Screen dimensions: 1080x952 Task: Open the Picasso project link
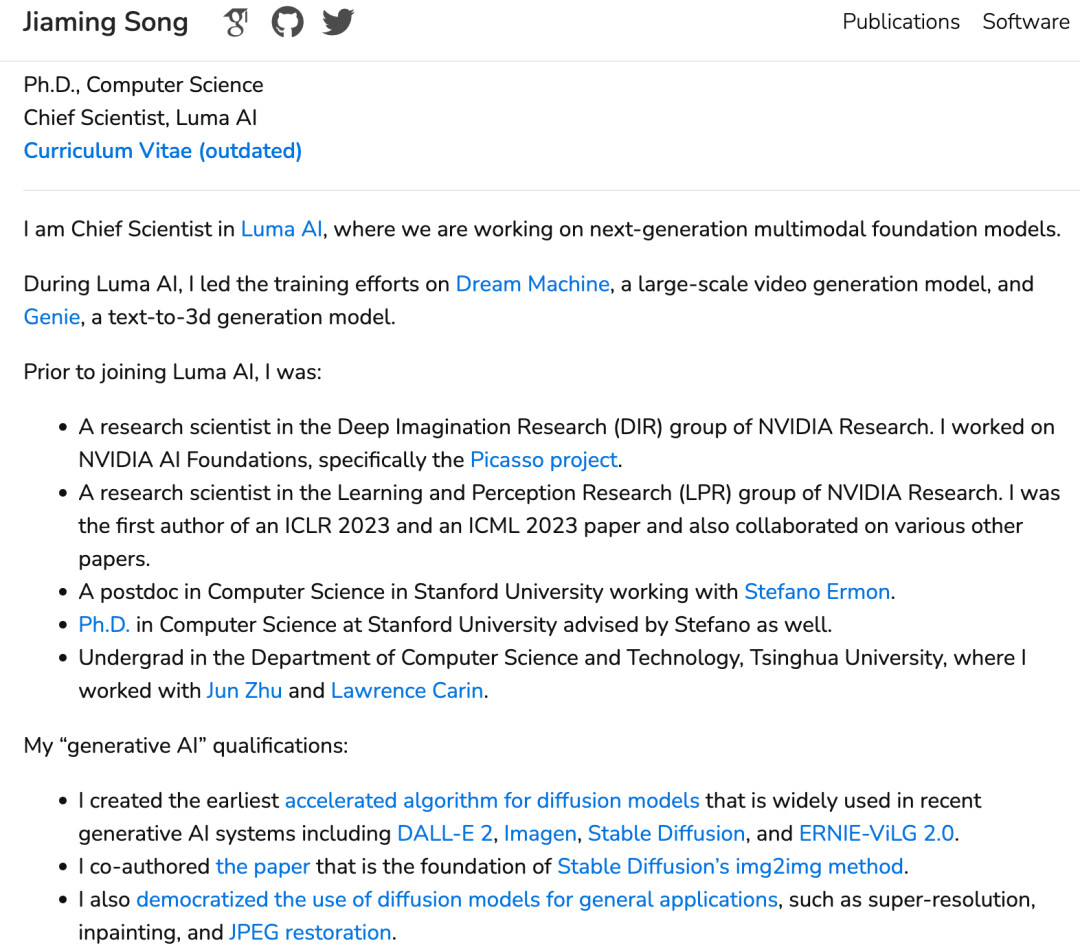(543, 460)
